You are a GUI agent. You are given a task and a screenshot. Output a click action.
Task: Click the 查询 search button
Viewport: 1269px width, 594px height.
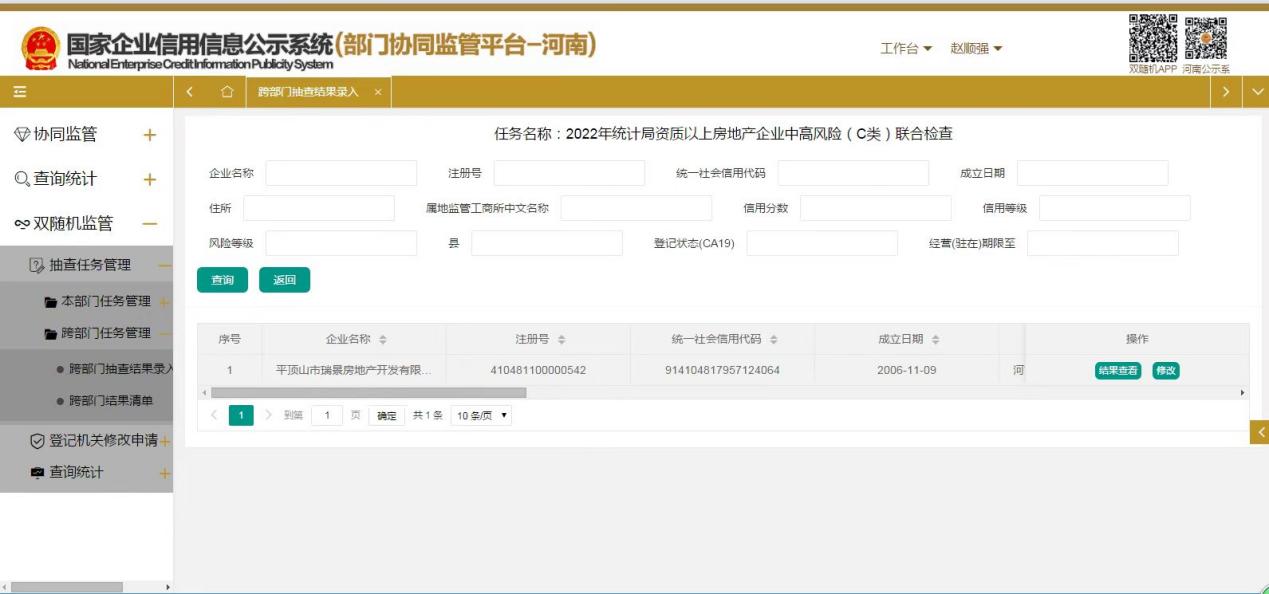(222, 280)
